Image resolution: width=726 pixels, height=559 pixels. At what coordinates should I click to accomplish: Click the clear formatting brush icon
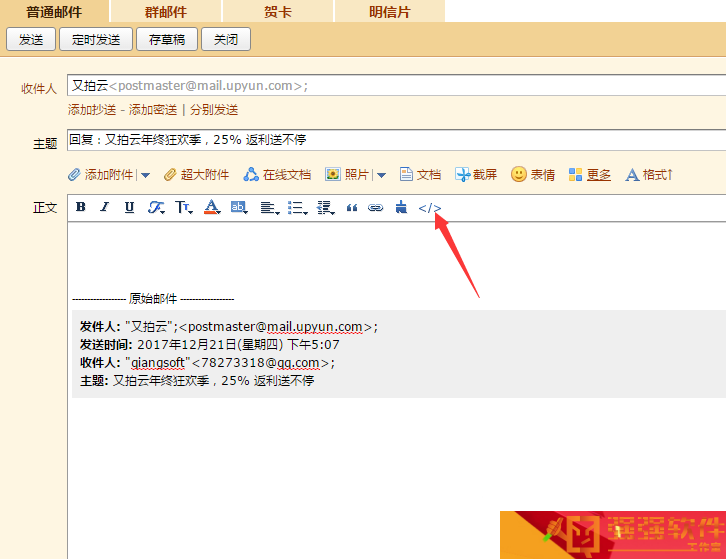[x=401, y=208]
